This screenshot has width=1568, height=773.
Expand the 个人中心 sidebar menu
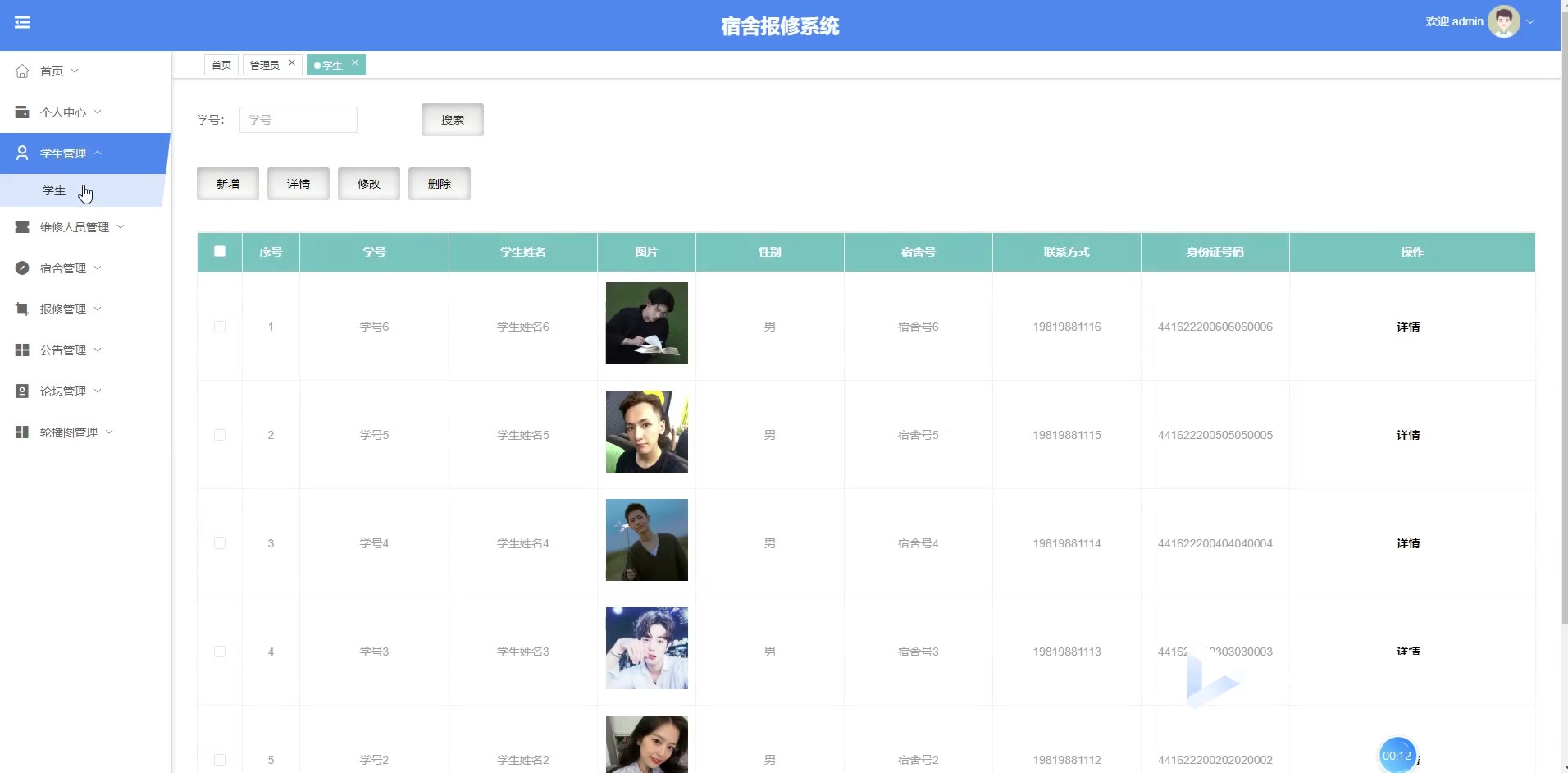click(x=98, y=112)
